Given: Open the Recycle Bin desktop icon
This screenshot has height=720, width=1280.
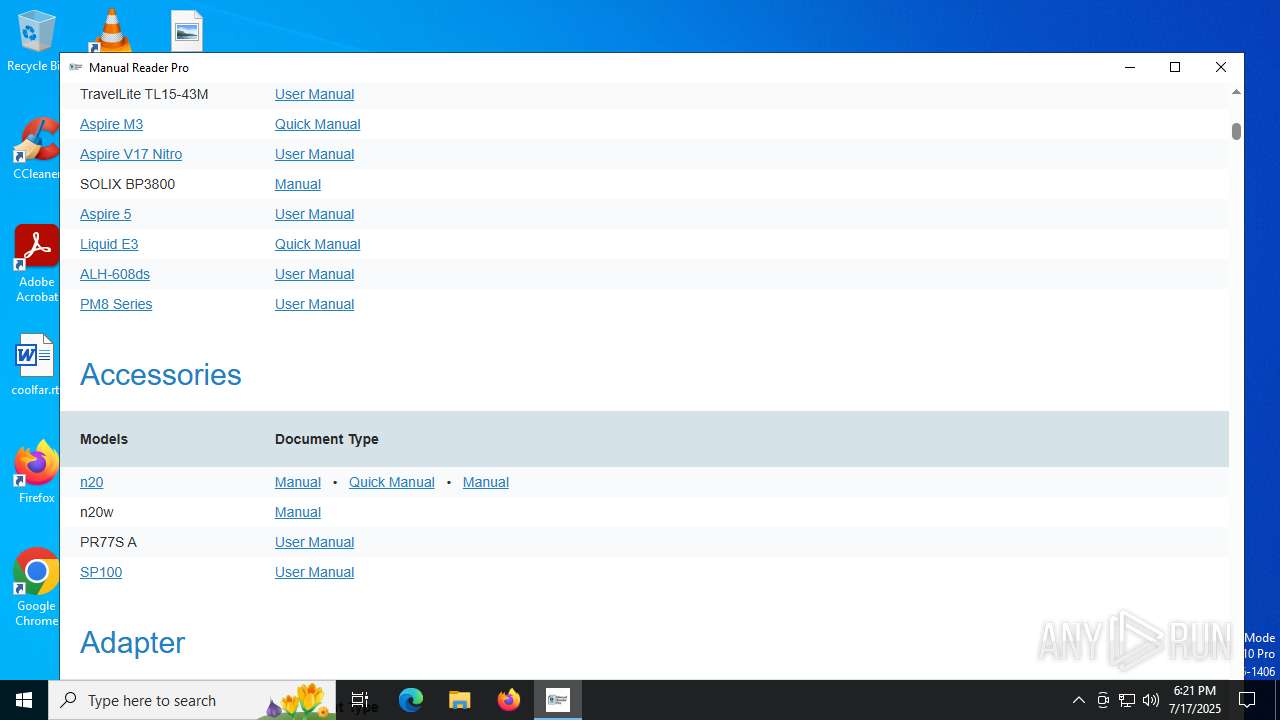Looking at the screenshot, I should coord(36,42).
